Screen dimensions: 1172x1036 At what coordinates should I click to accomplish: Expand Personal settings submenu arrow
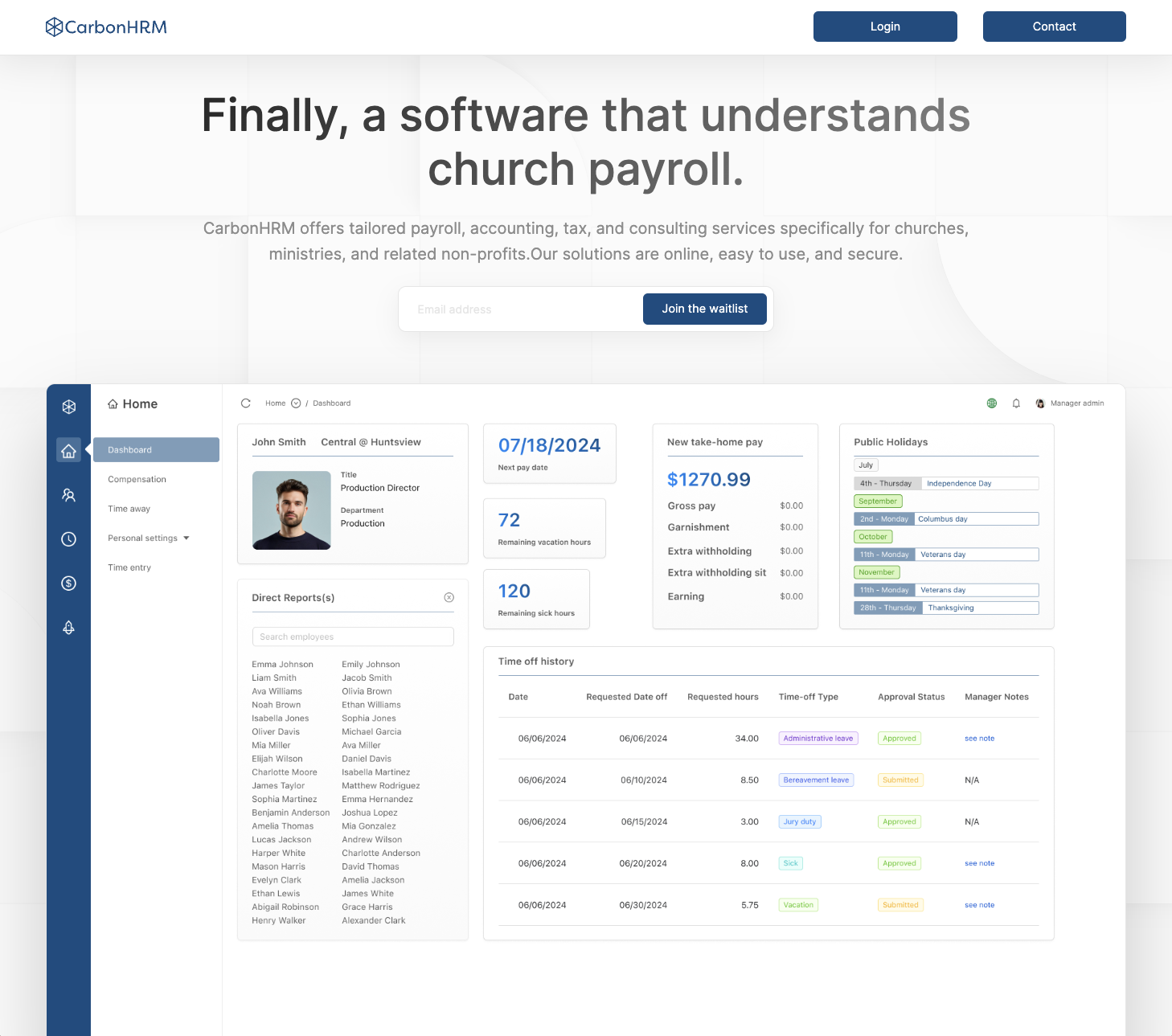click(x=186, y=538)
